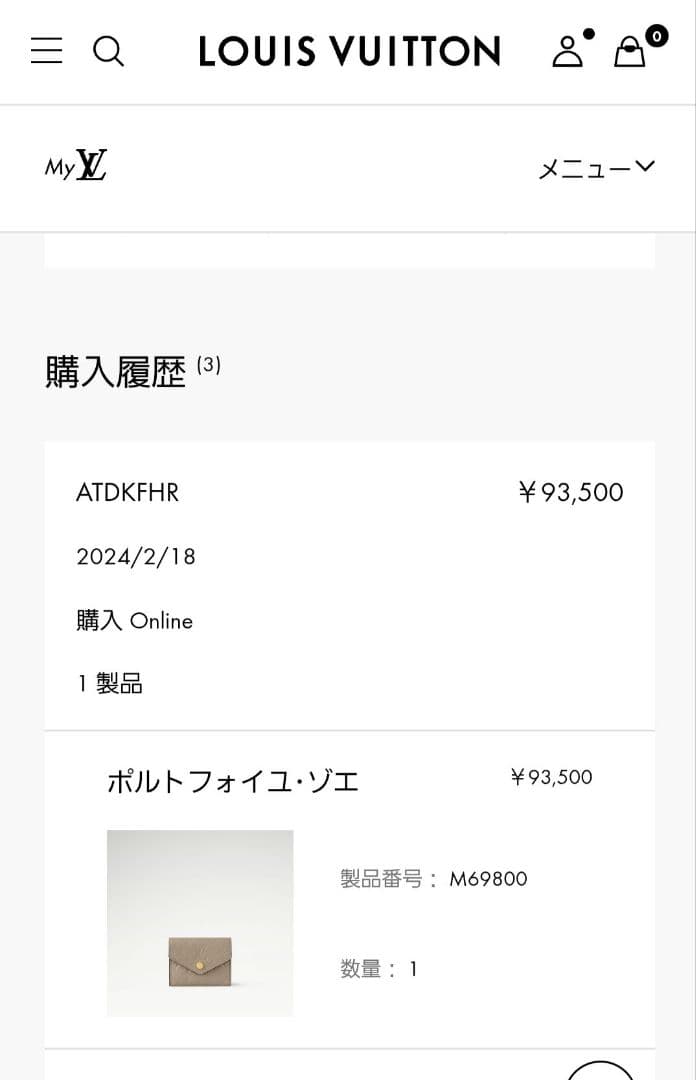Select the My LV monogram logo

click(x=78, y=167)
